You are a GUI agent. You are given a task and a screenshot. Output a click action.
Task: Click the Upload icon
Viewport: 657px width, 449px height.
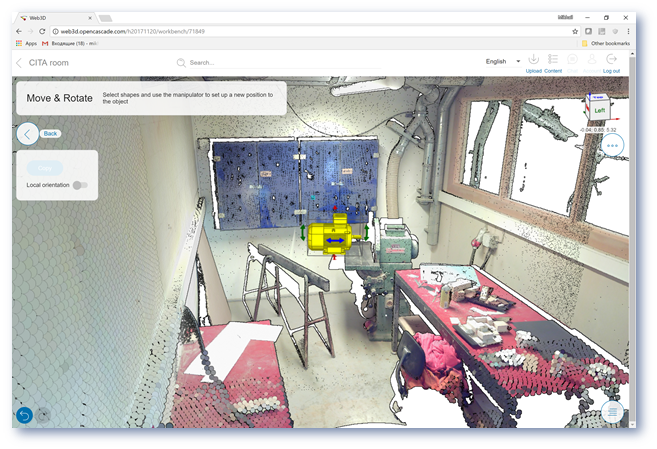tap(533, 60)
